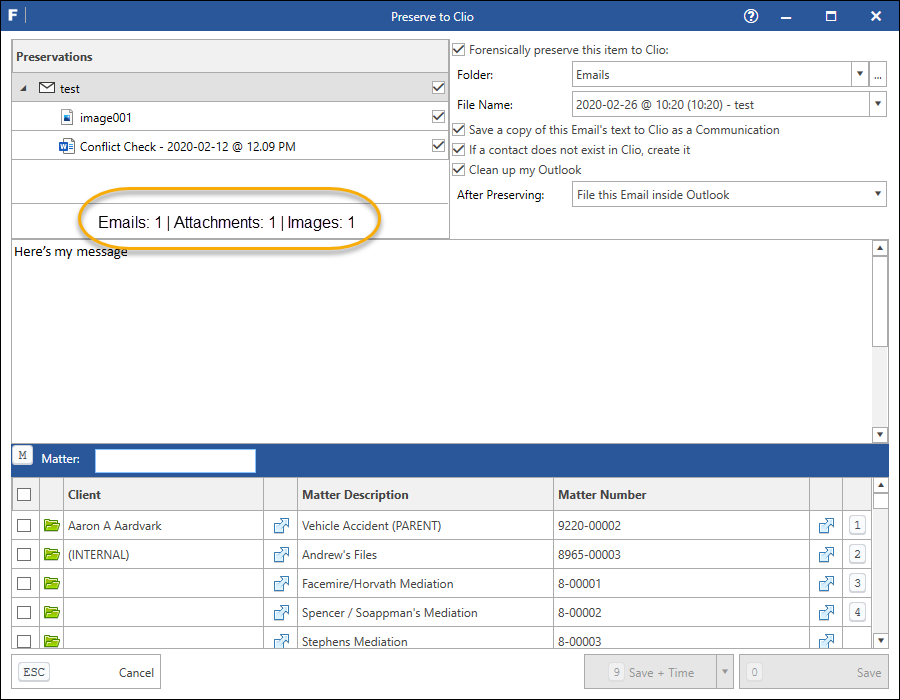Open client link icon for (INTERNAL)

[281, 554]
